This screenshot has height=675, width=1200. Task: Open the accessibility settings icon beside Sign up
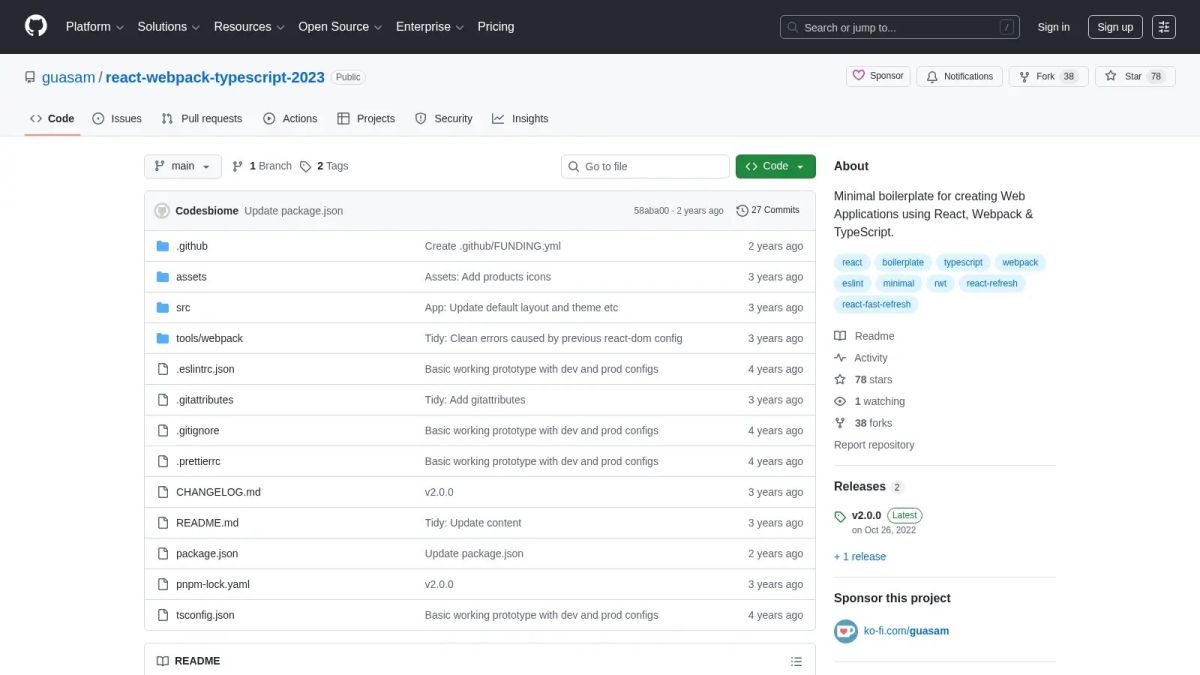point(1164,27)
